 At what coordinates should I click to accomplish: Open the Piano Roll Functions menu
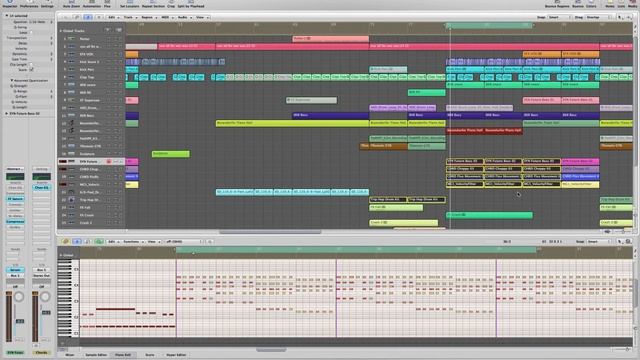[133, 242]
